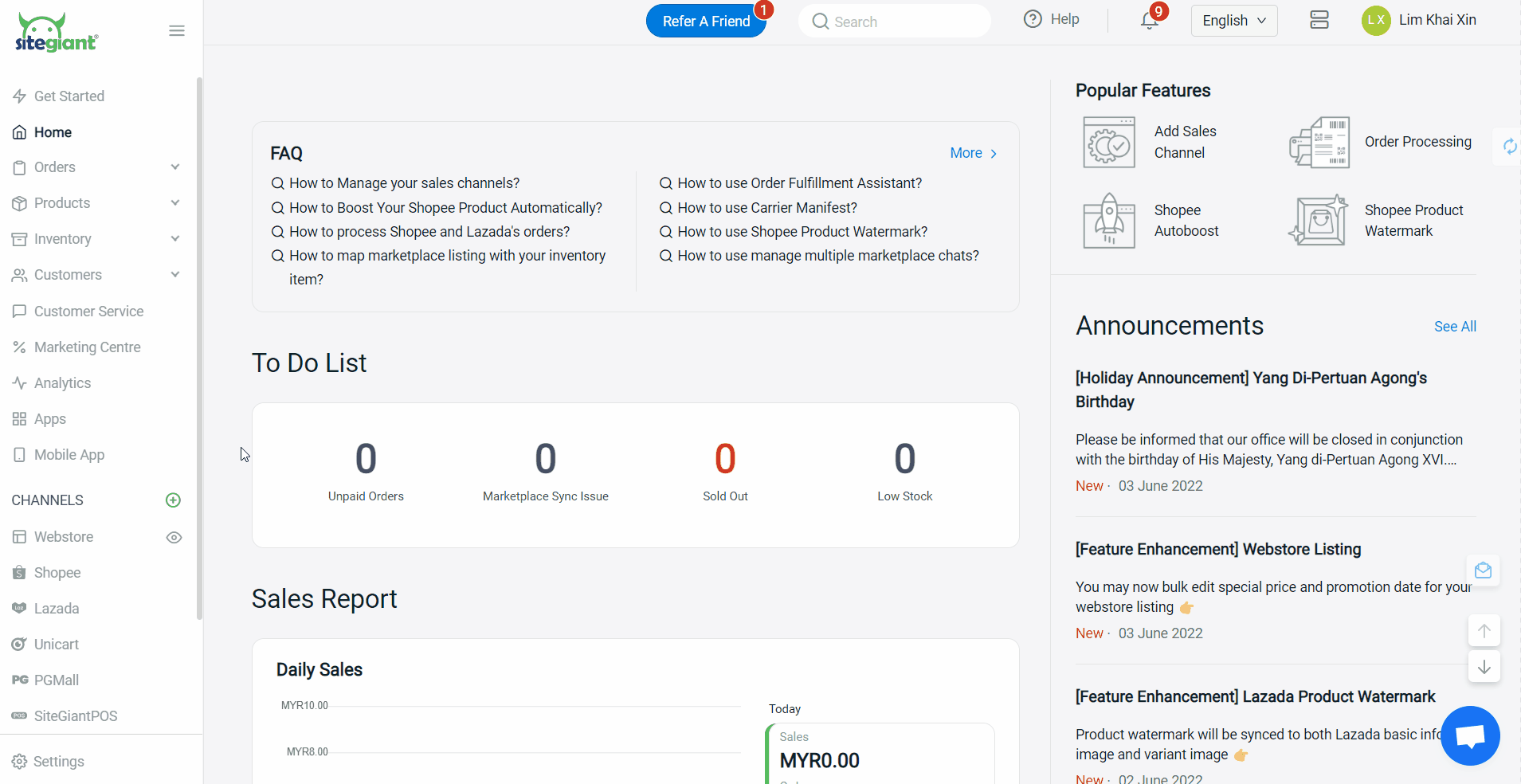
Task: Open the envelope message icon on right
Action: point(1483,570)
